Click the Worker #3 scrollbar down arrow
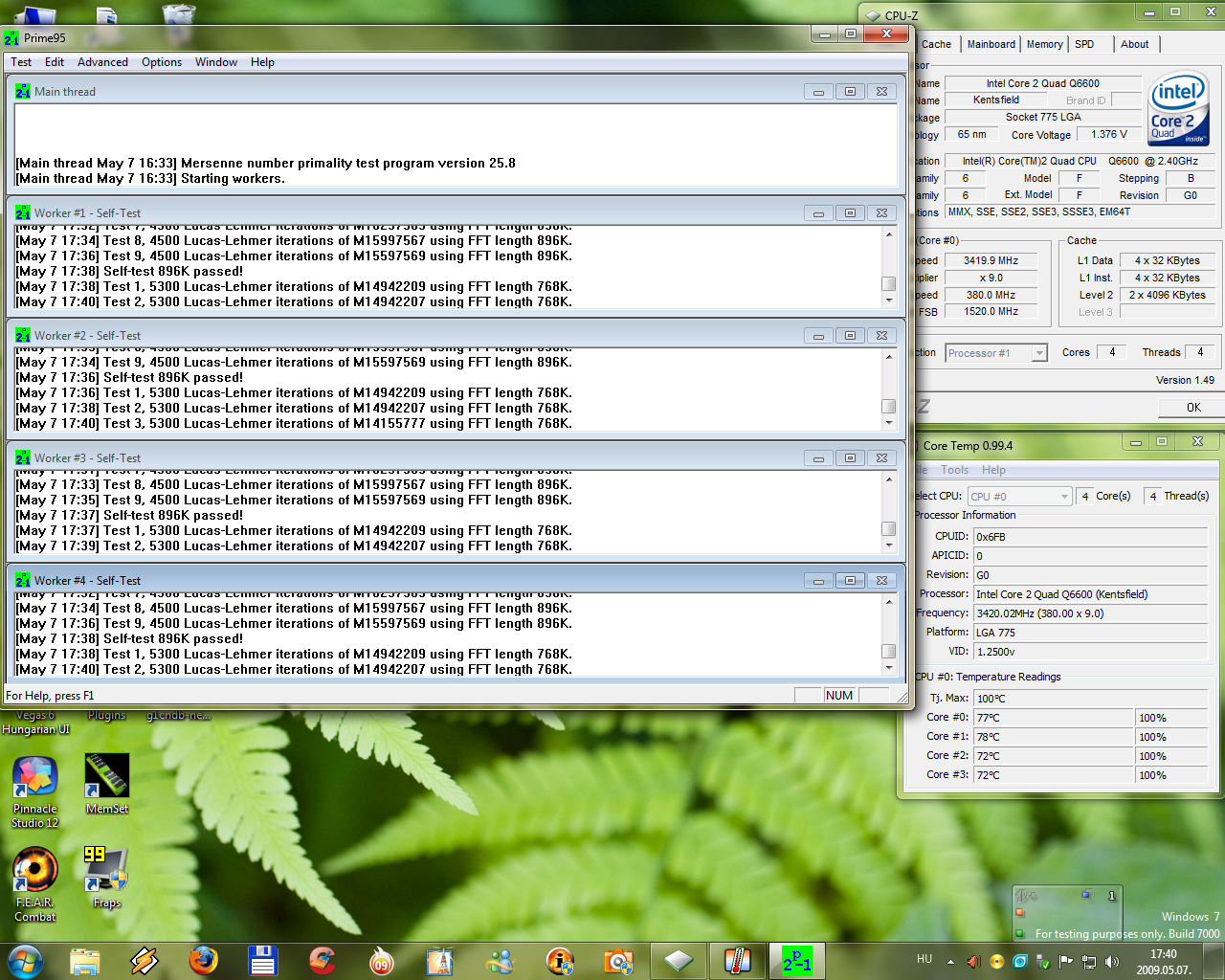 [x=889, y=545]
